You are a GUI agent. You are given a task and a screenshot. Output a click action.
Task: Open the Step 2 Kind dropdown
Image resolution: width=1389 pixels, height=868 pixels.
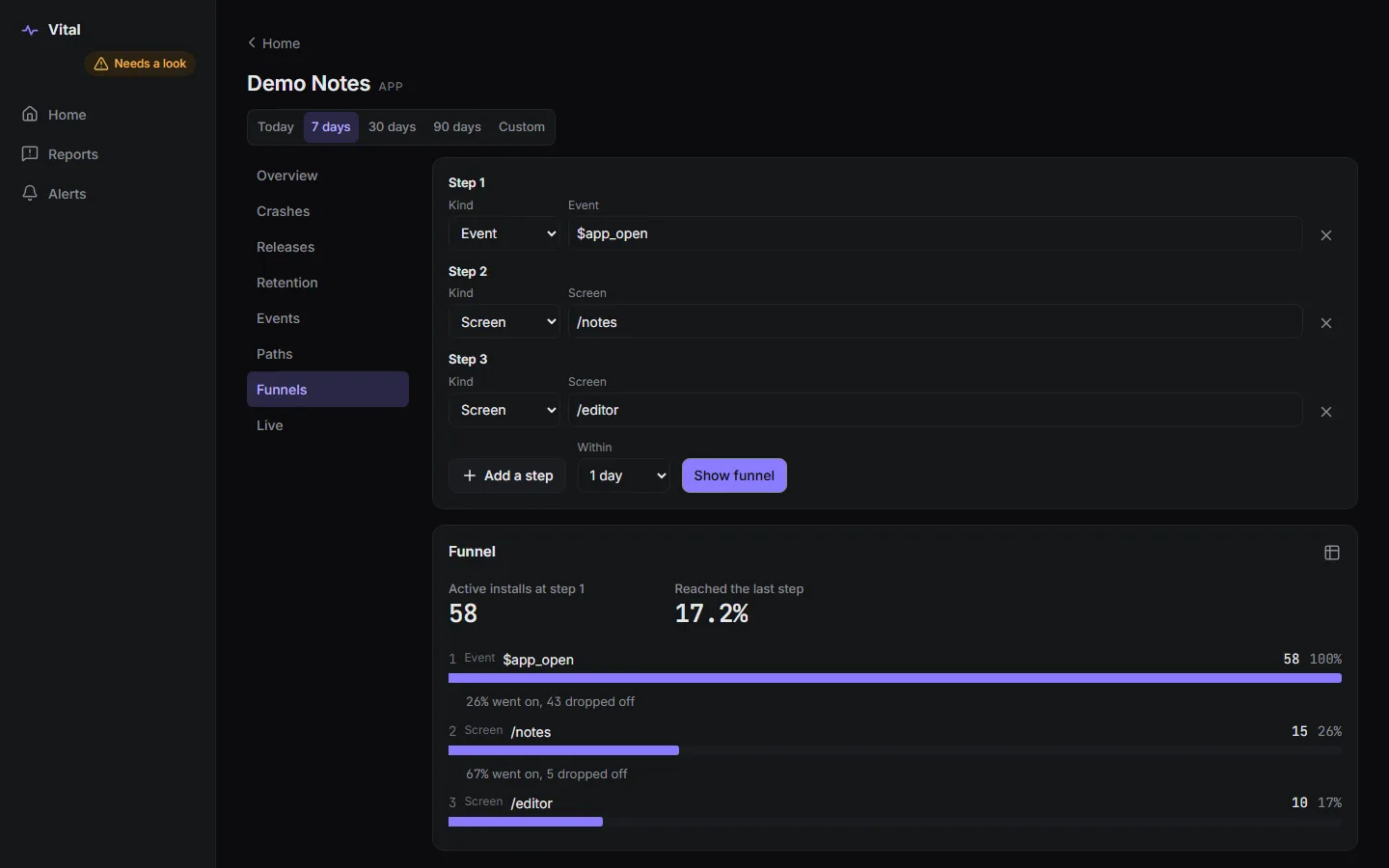click(504, 322)
